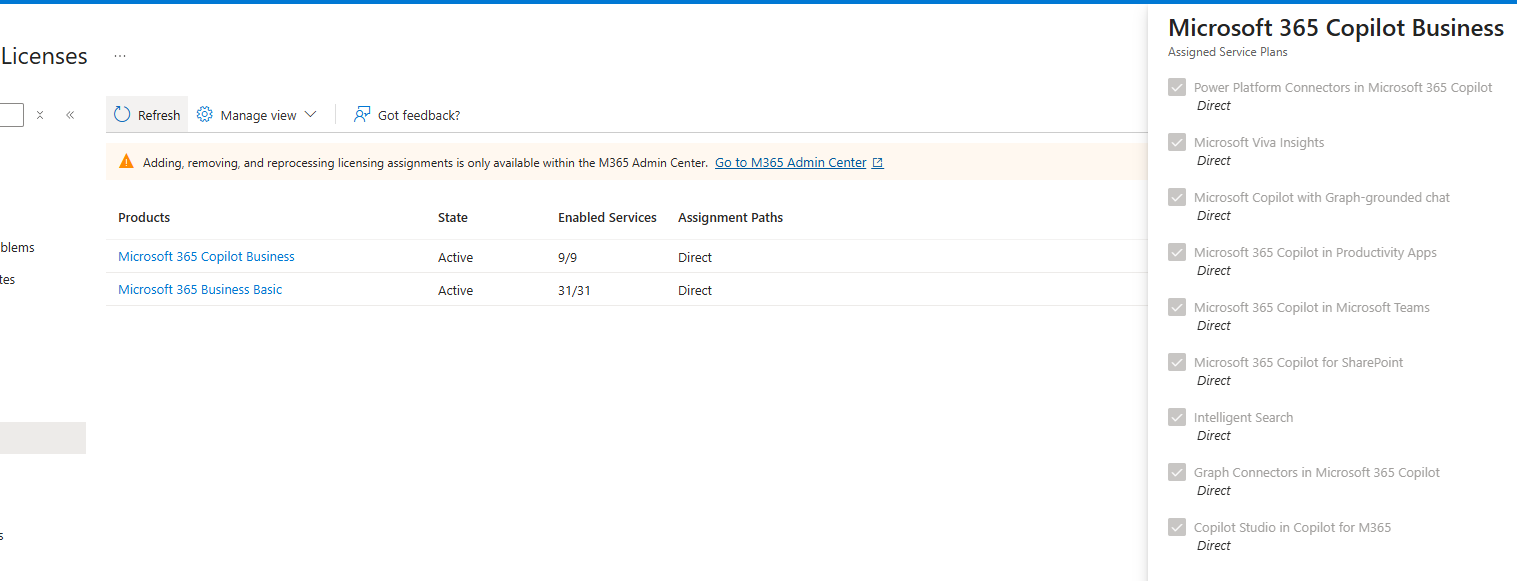
Task: Click the Got feedback person icon
Action: pos(362,115)
